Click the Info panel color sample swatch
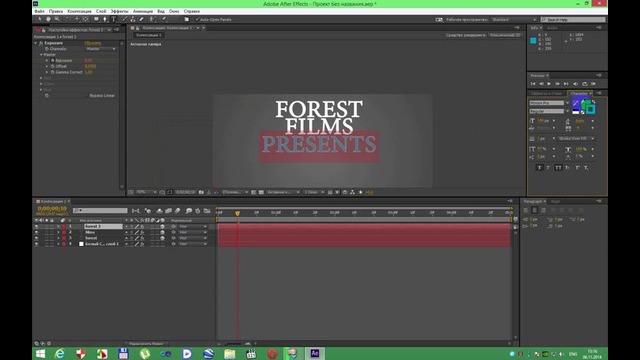 pyautogui.click(x=533, y=41)
